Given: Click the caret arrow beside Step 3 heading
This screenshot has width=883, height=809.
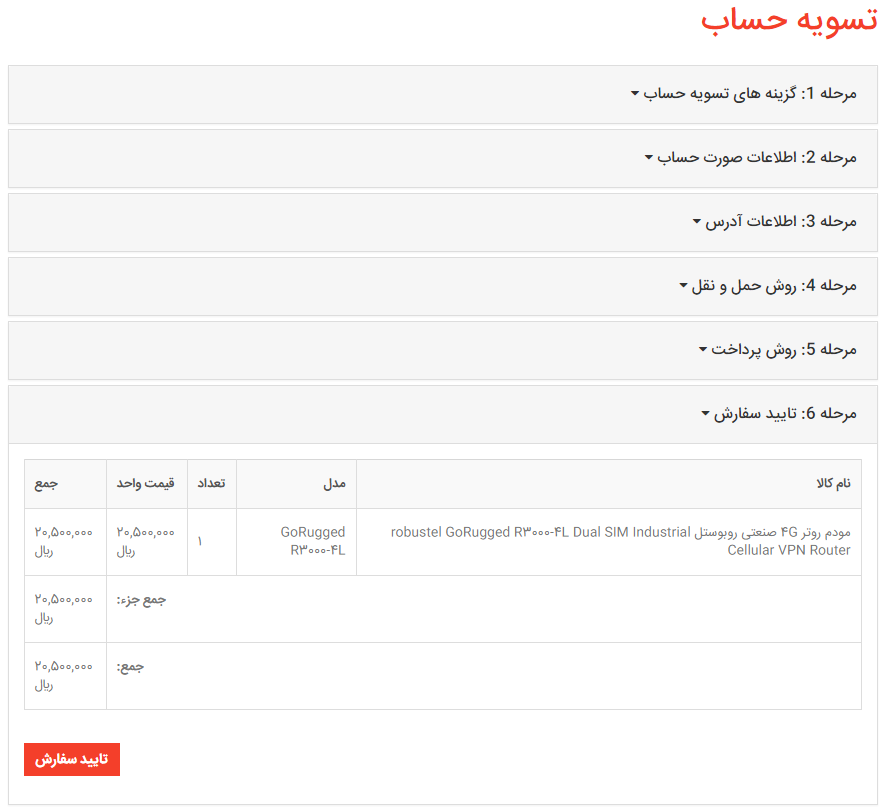Looking at the screenshot, I should [x=697, y=221].
